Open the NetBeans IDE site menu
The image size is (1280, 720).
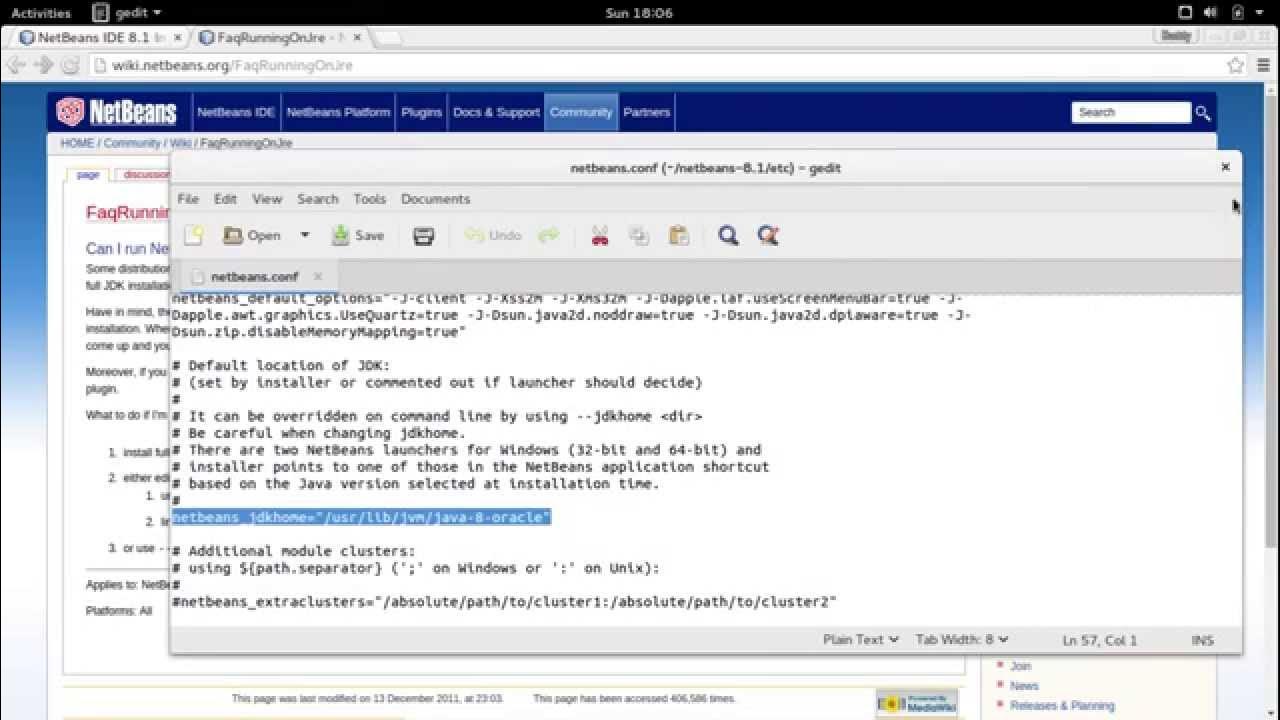tap(236, 112)
